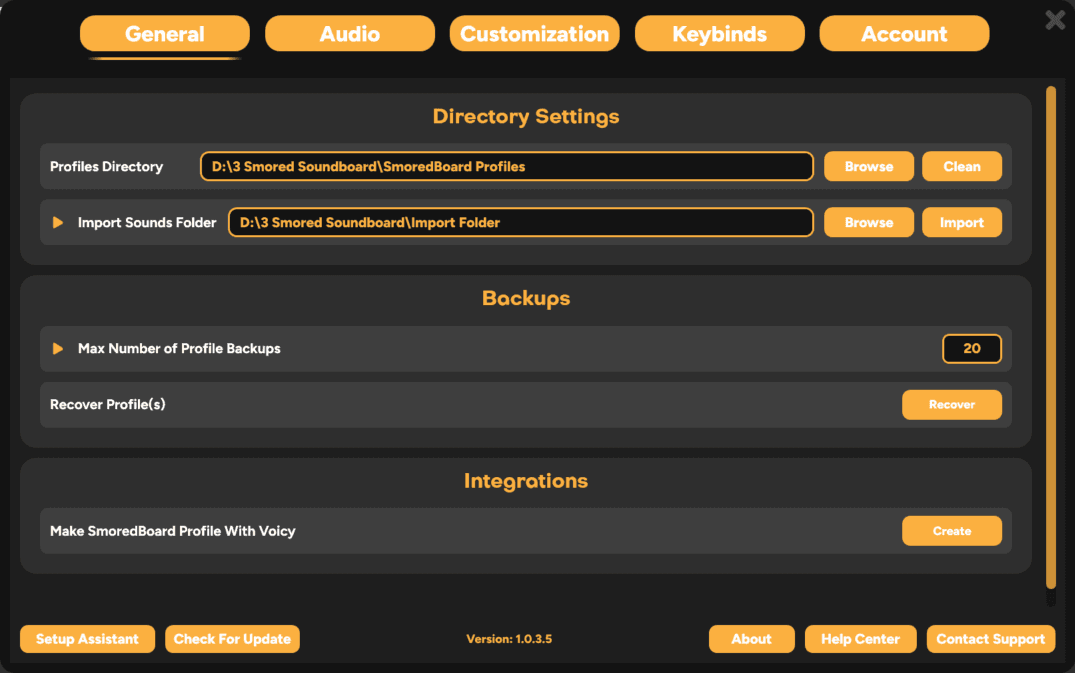Open the Account tab
Viewport: 1075px width, 673px height.
tap(903, 33)
